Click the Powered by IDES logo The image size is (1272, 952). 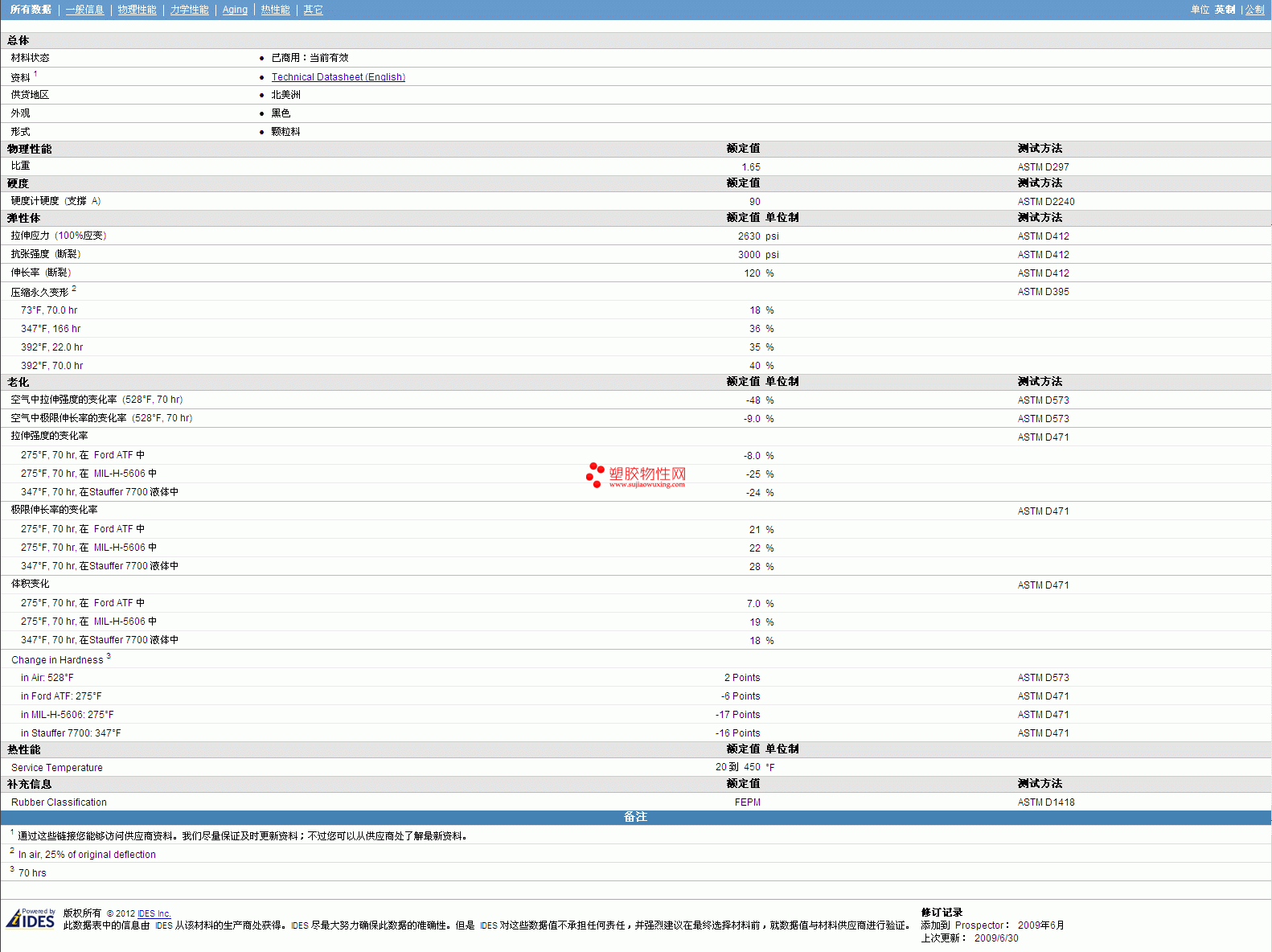click(31, 918)
